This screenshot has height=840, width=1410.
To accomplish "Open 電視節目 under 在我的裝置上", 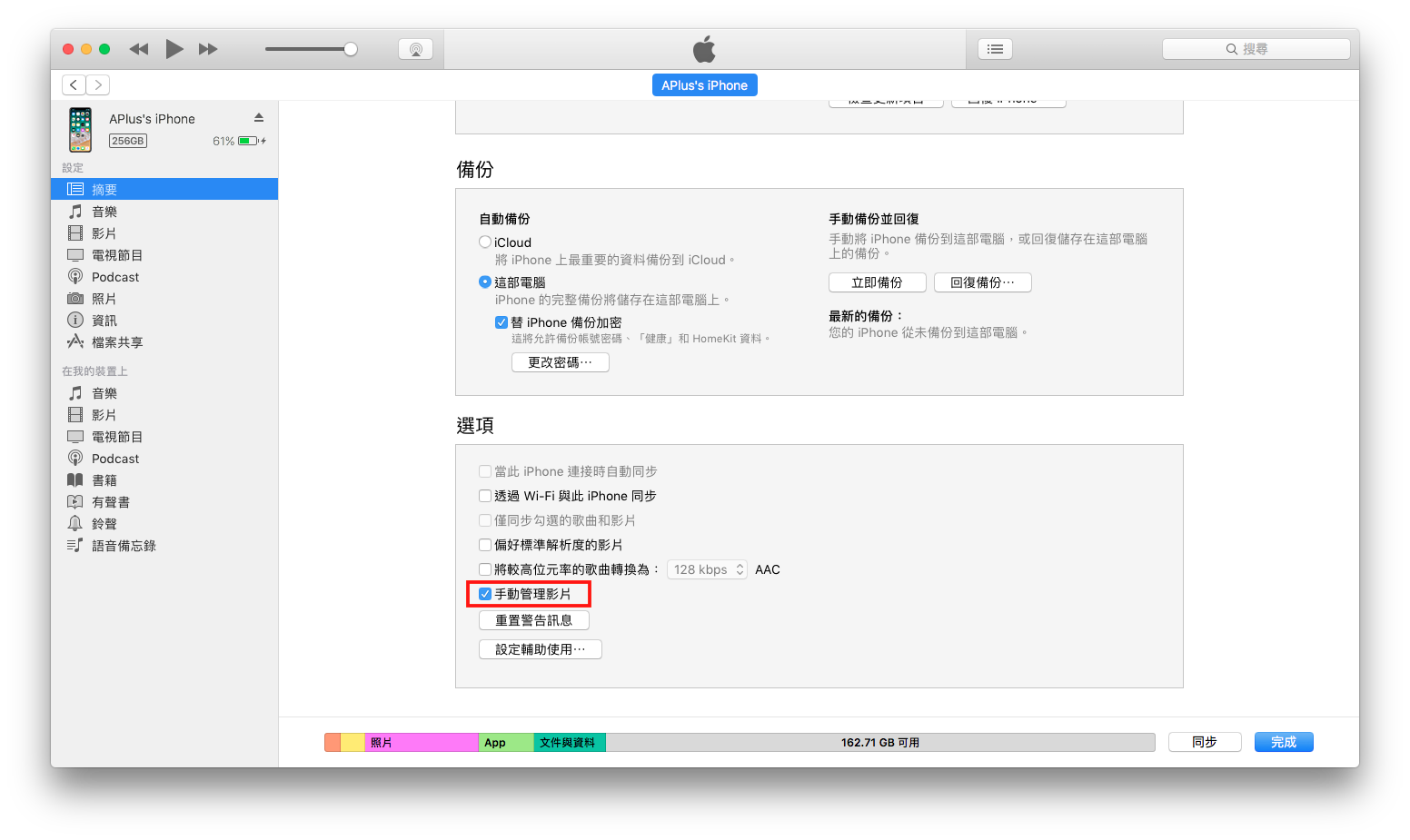I will click(164, 437).
